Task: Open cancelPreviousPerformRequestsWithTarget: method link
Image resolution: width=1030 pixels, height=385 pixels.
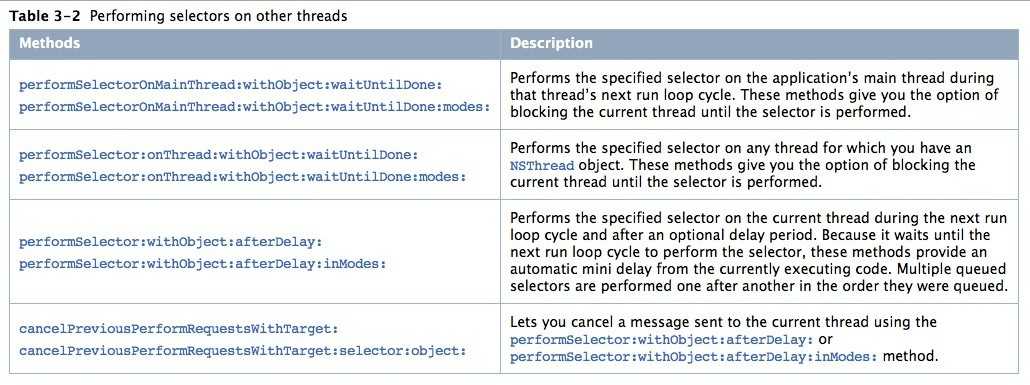Action: (x=179, y=328)
